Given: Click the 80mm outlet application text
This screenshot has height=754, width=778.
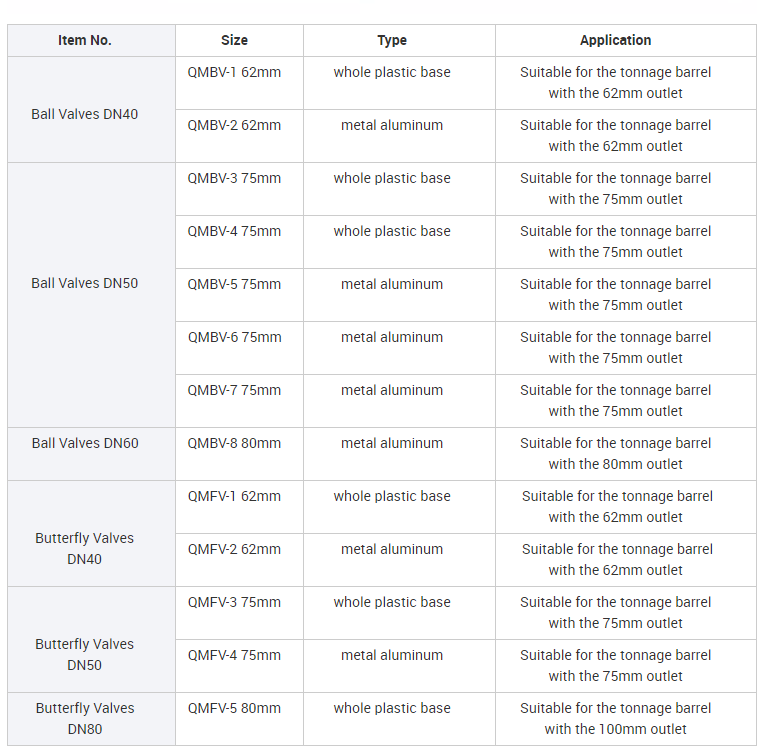Looking at the screenshot, I should tap(616, 464).
